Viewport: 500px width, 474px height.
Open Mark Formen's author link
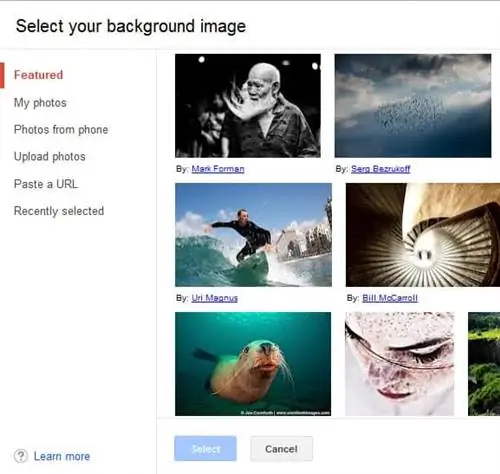(218, 169)
